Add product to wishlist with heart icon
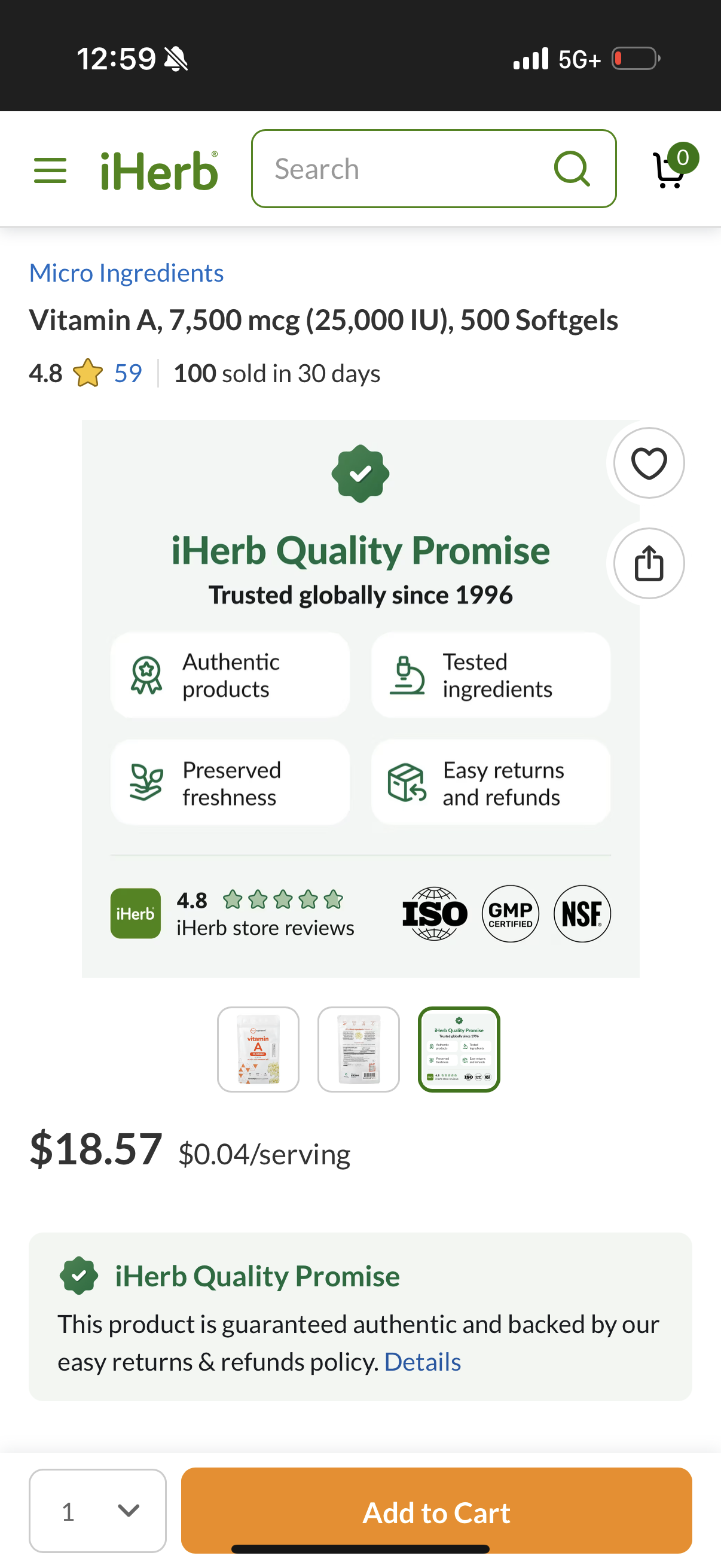The width and height of the screenshot is (721, 1568). coord(649,463)
